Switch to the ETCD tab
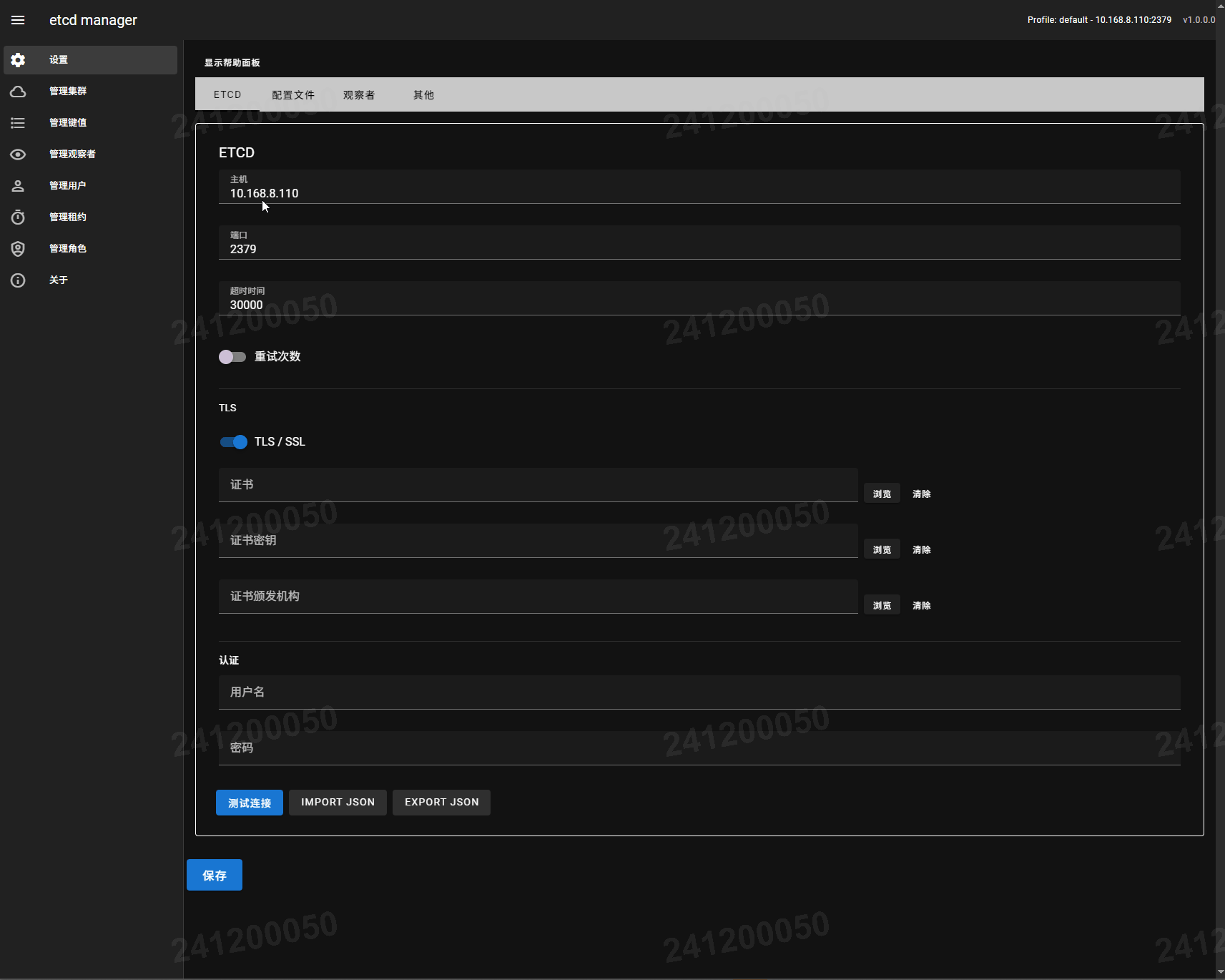 coord(227,94)
